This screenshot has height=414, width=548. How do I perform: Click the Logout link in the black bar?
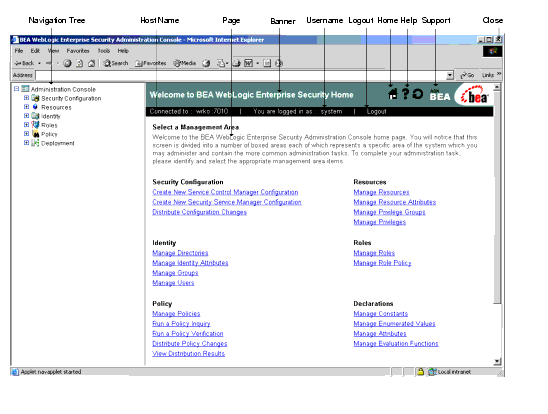point(376,111)
